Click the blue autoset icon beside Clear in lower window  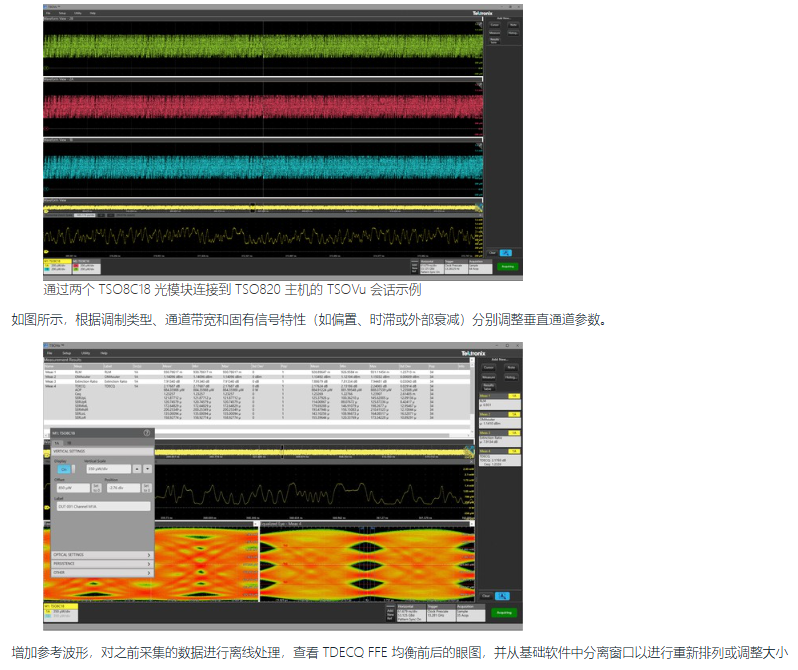[x=502, y=596]
